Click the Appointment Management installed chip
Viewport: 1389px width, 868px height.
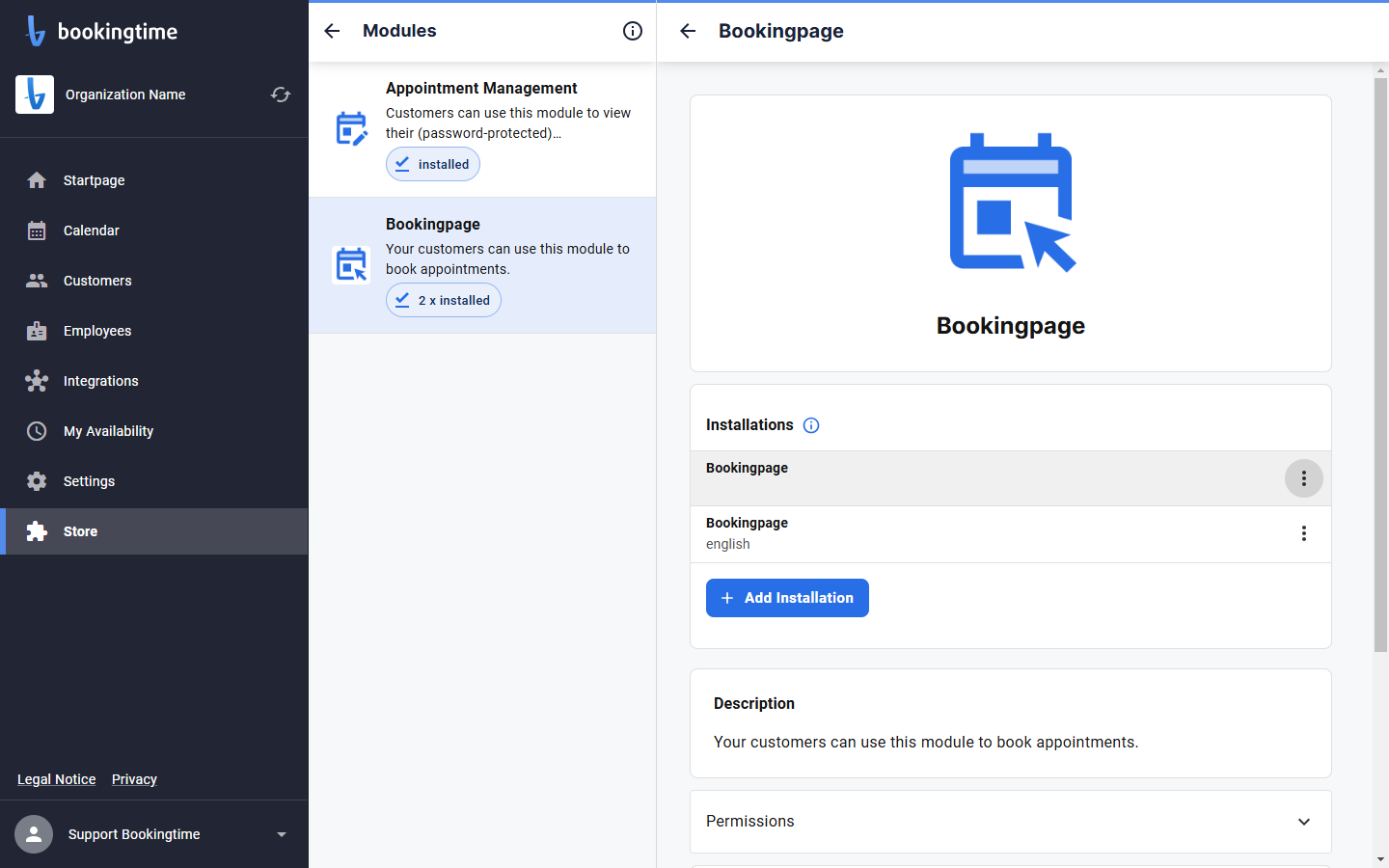click(433, 164)
